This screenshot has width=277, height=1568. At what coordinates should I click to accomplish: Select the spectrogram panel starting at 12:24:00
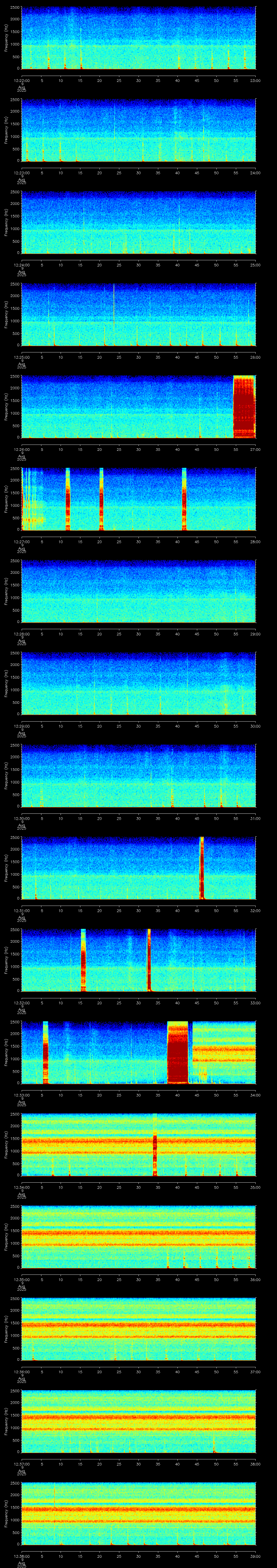[138, 222]
